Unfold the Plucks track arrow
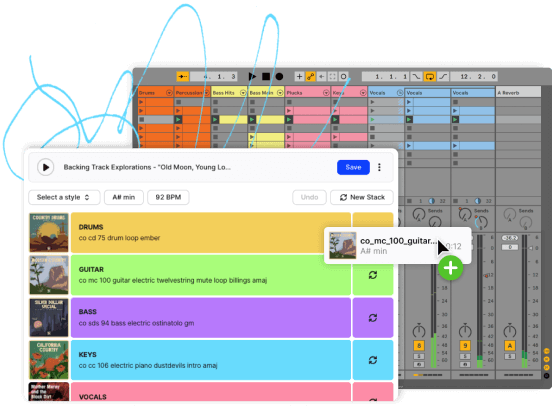This screenshot has width=552, height=416. [x=326, y=93]
